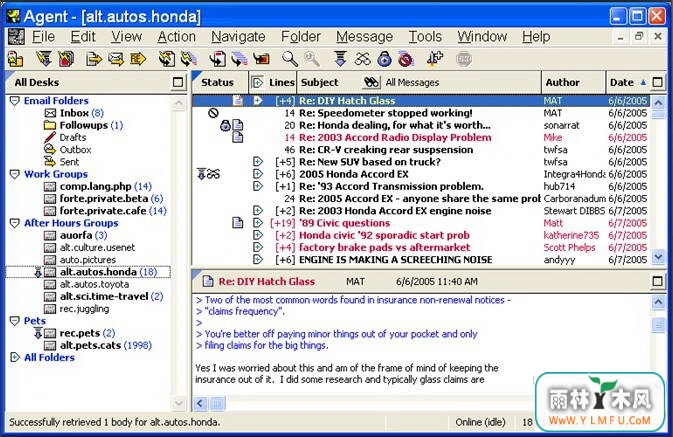Toggle the thread icon in Lines column header
The height and width of the screenshot is (437, 673).
point(258,82)
